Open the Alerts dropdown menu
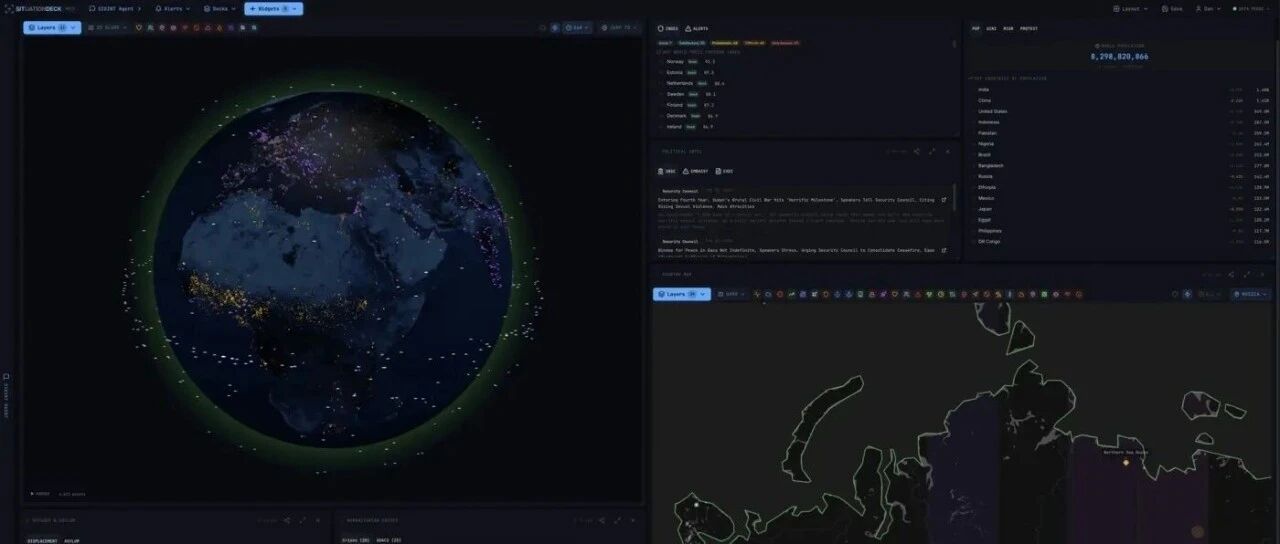The image size is (1280, 544). point(171,8)
